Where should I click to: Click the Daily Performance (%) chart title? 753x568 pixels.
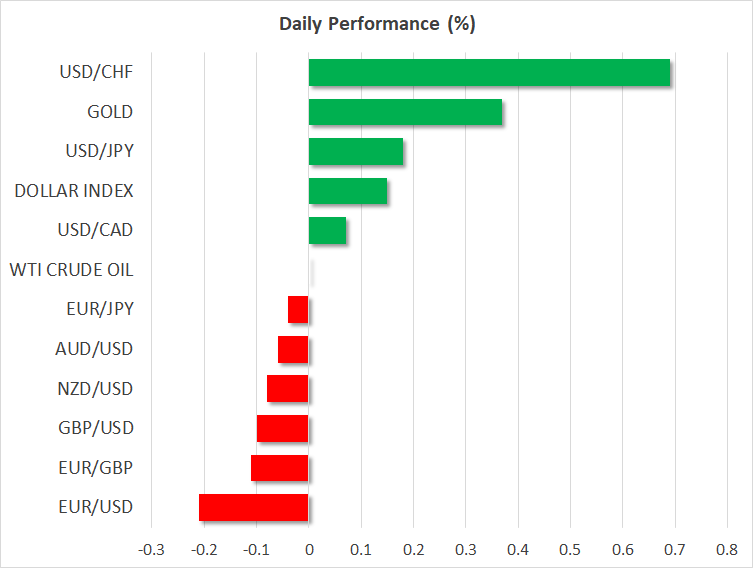tap(376, 24)
